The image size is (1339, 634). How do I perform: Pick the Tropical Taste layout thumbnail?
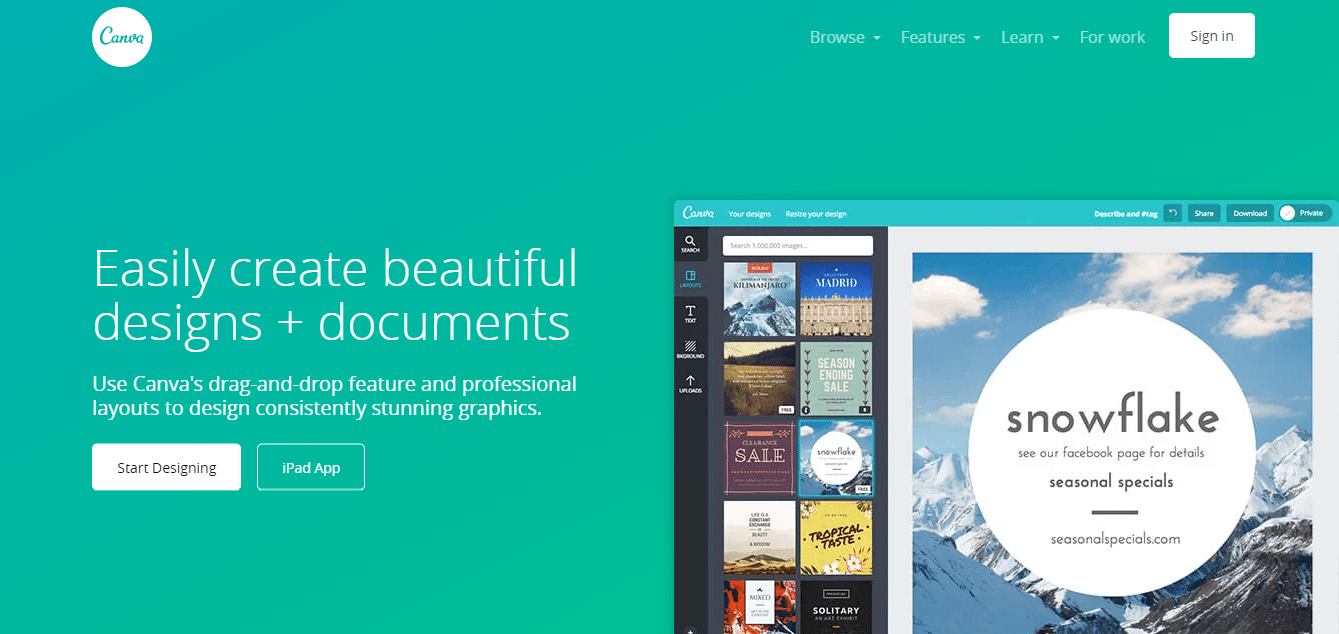pos(836,537)
